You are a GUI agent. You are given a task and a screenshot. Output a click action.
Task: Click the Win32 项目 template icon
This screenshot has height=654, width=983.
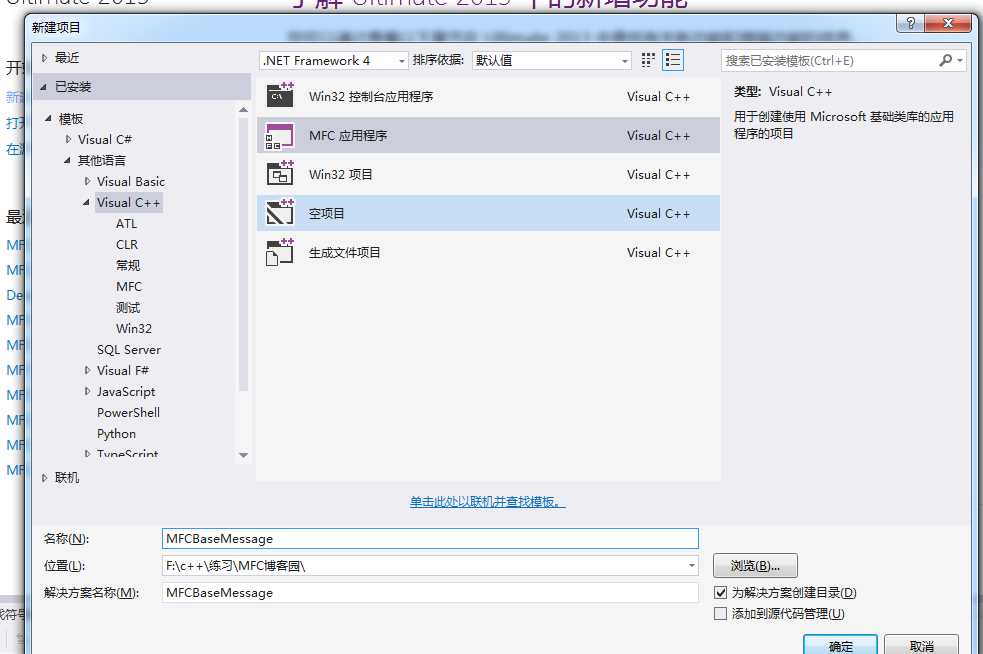(280, 174)
